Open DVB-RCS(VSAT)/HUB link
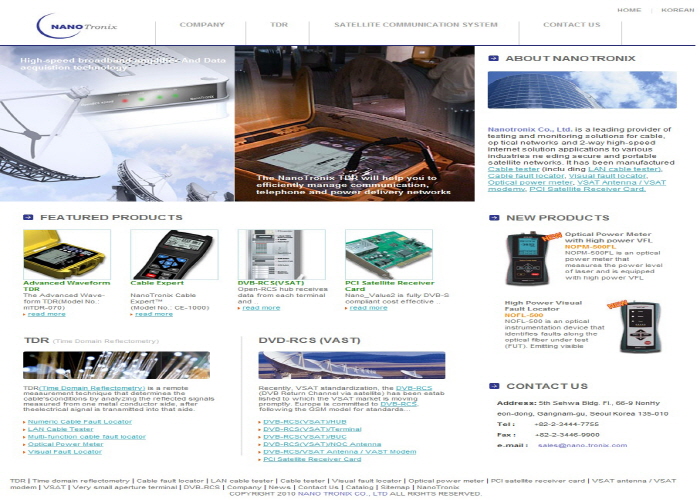700x500 pixels. (305, 421)
